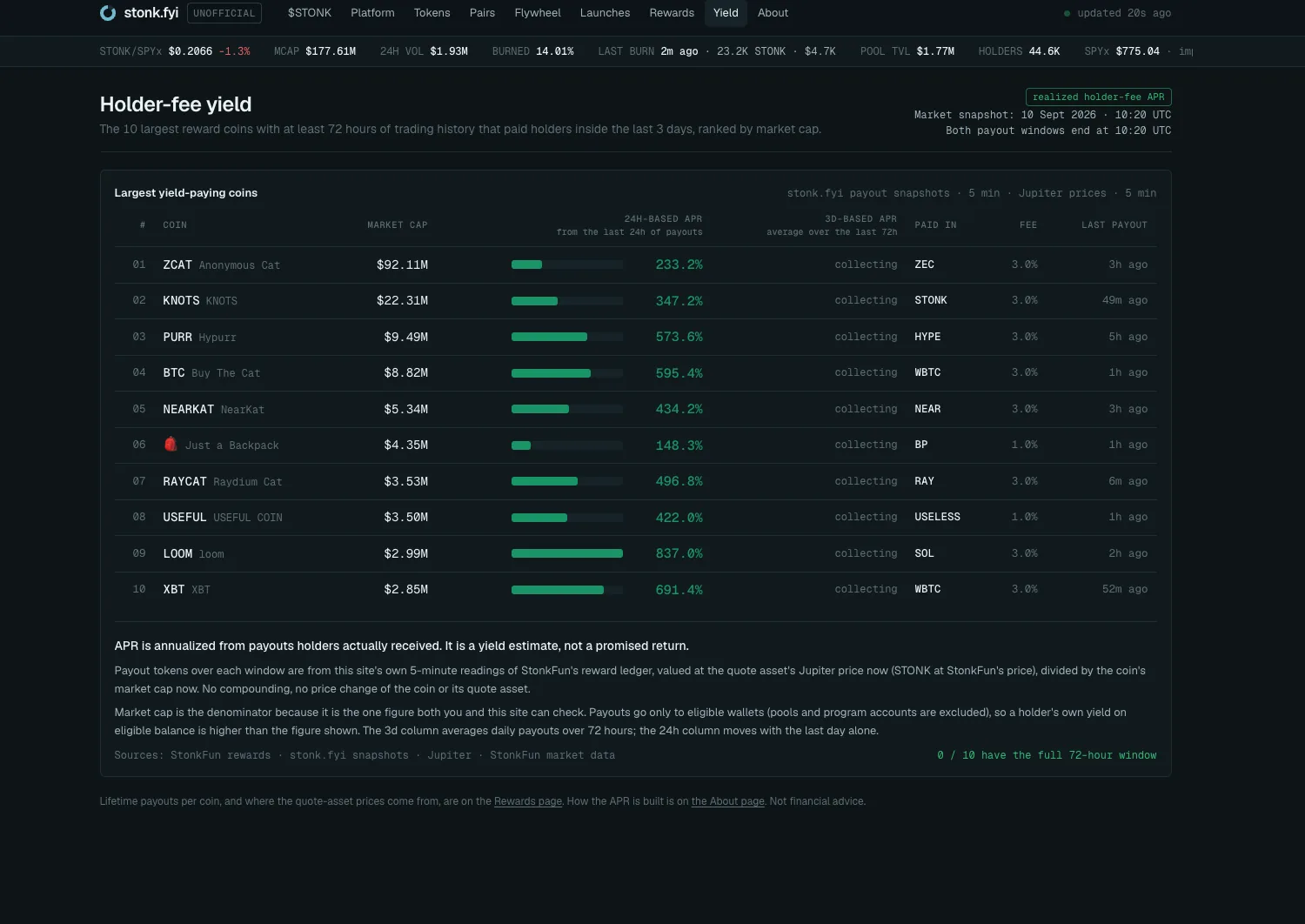This screenshot has height=924, width=1305.
Task: Click the Holder-fee yield heading
Action: click(x=176, y=104)
